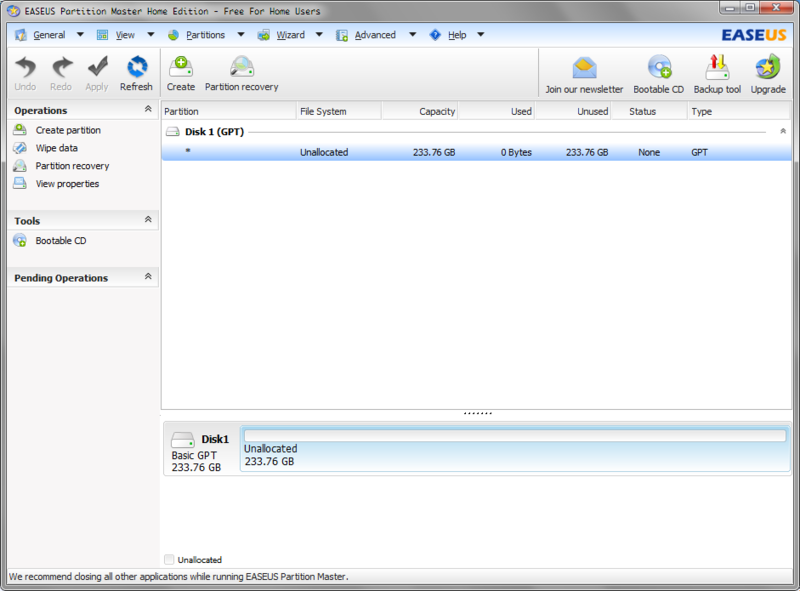Click the Join our newsletter envelope icon
This screenshot has width=800, height=591.
pos(584,68)
